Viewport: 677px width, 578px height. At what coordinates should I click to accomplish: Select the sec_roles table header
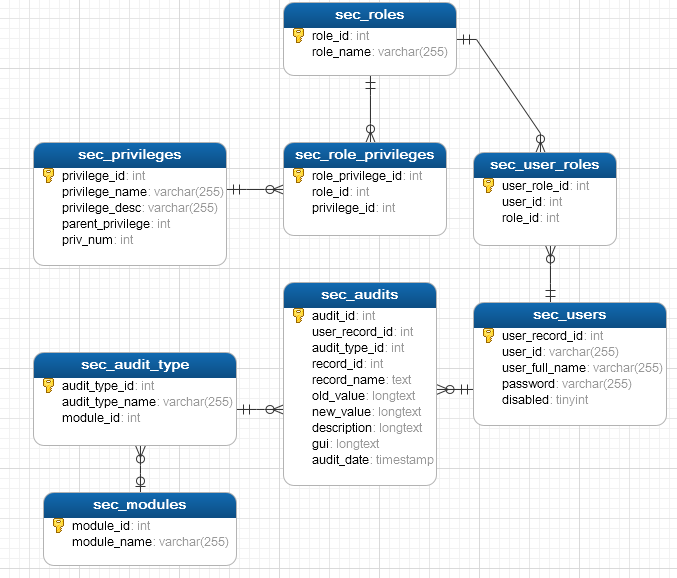(370, 15)
